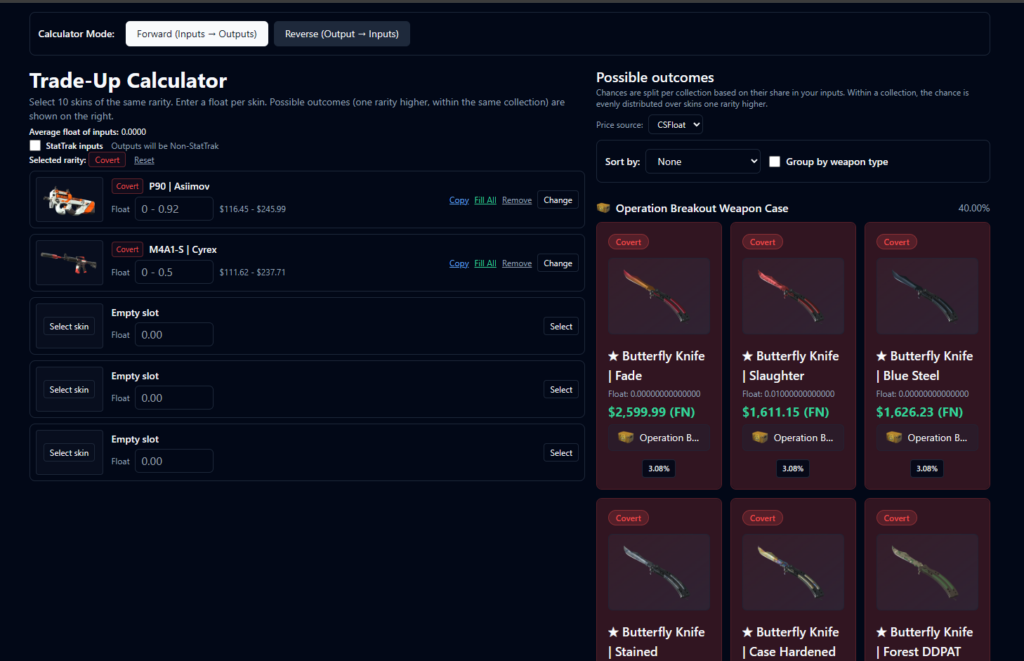The image size is (1024, 661).
Task: Click the P90 Asiimov skin thumbnail
Action: (x=68, y=199)
